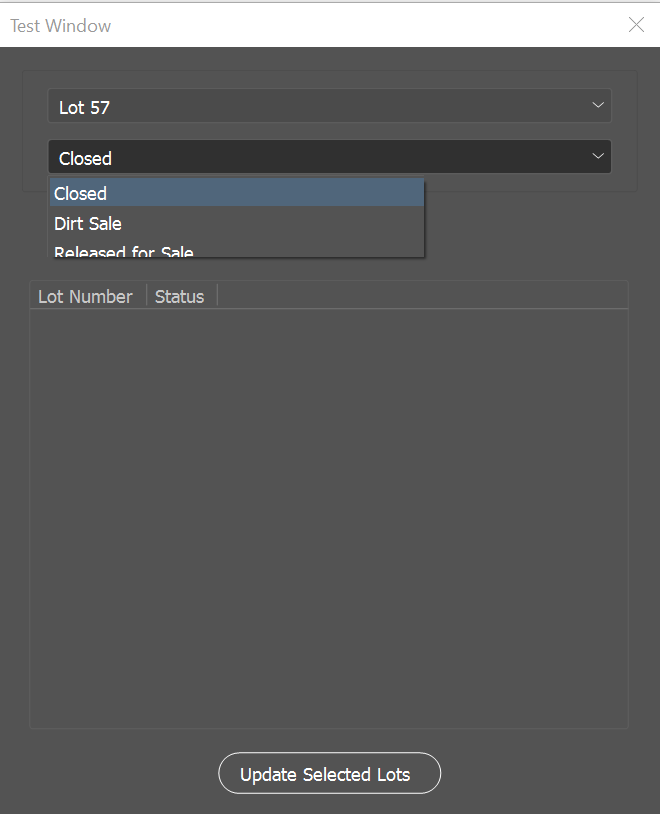Click the "Lot 57" text in the lot selector
Image resolution: width=660 pixels, height=814 pixels.
pos(84,107)
